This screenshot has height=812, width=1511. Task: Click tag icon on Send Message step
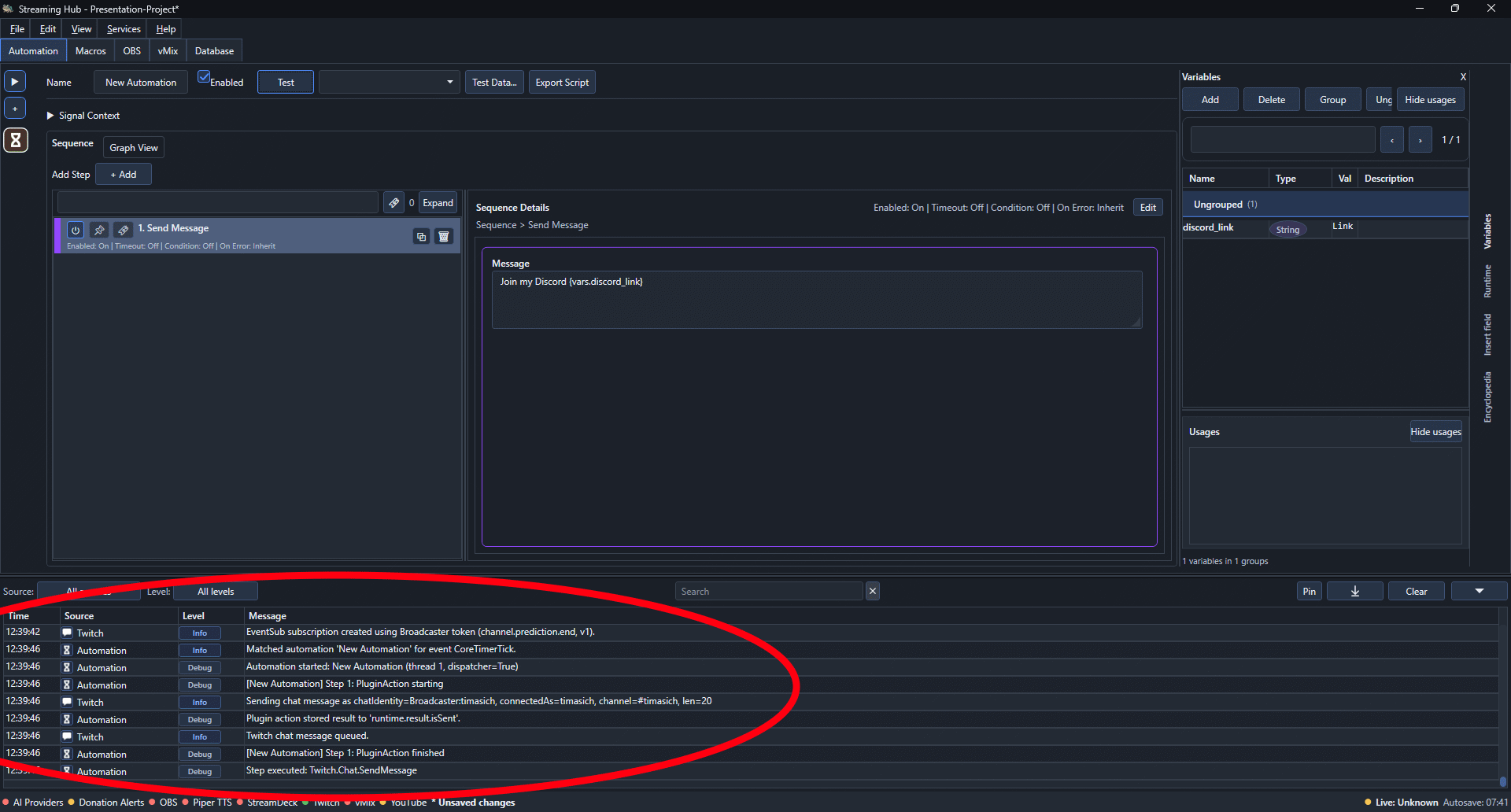tap(123, 230)
